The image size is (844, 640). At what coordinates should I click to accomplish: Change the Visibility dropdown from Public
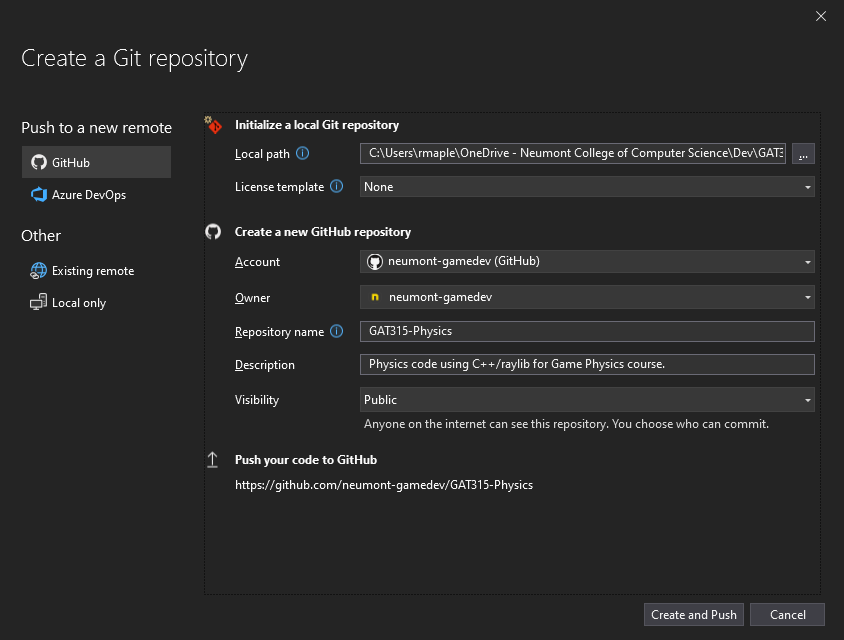(587, 400)
